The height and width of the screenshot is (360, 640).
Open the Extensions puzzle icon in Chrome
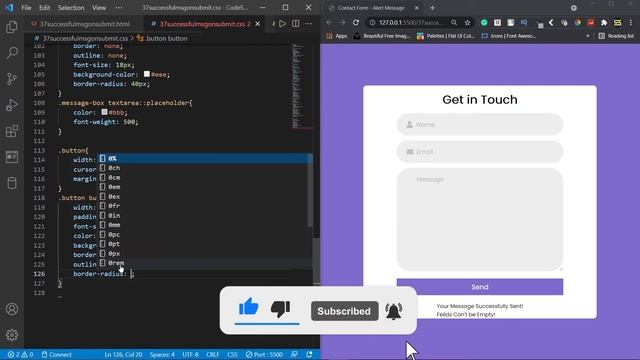pyautogui.click(x=604, y=22)
